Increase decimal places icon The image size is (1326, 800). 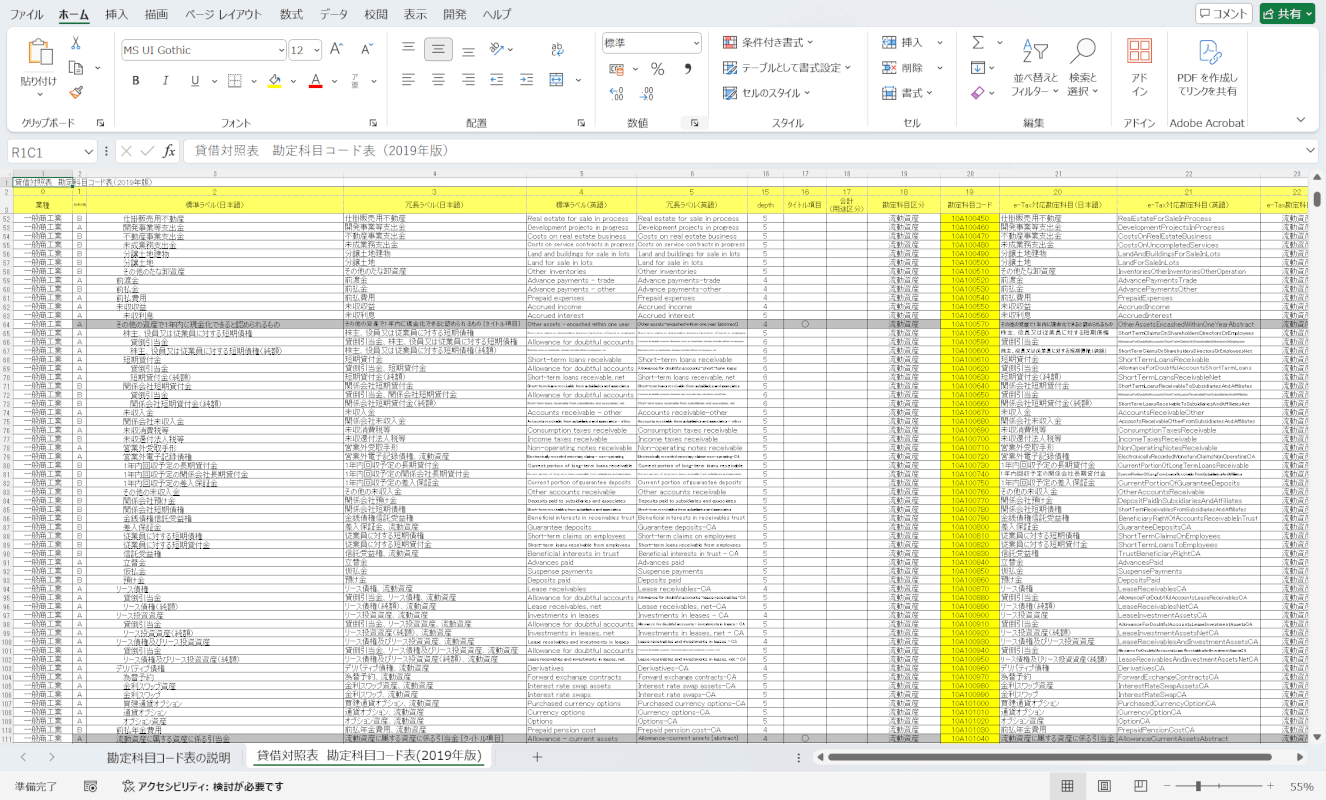coord(617,95)
